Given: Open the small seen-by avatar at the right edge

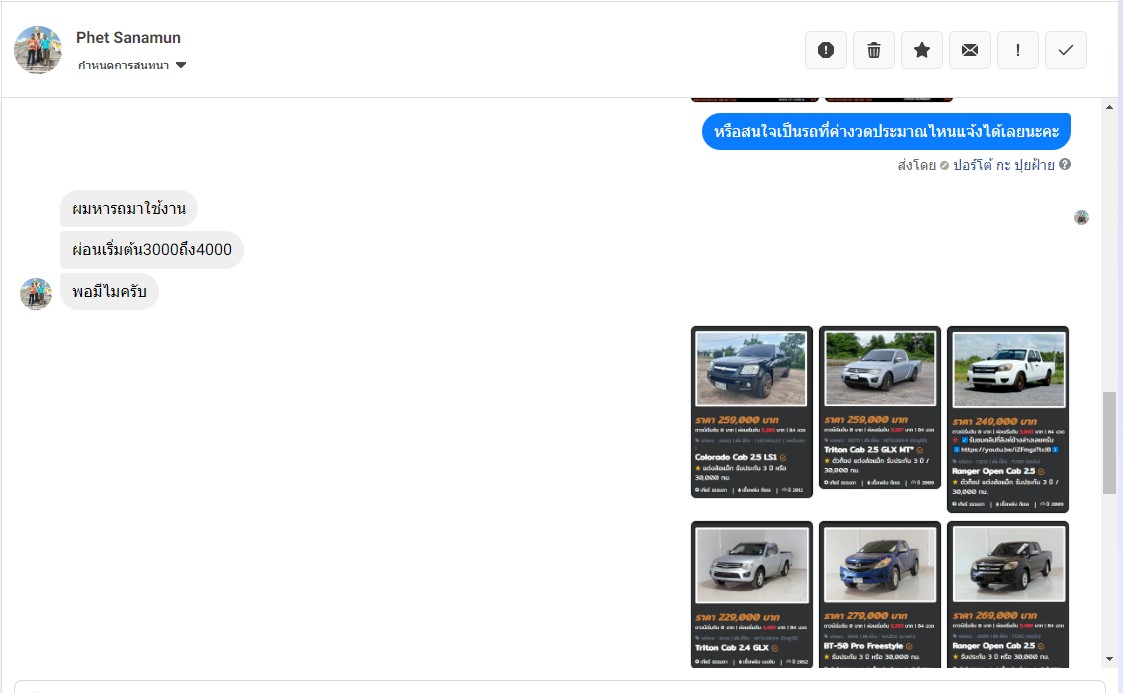Looking at the screenshot, I should (x=1081, y=217).
